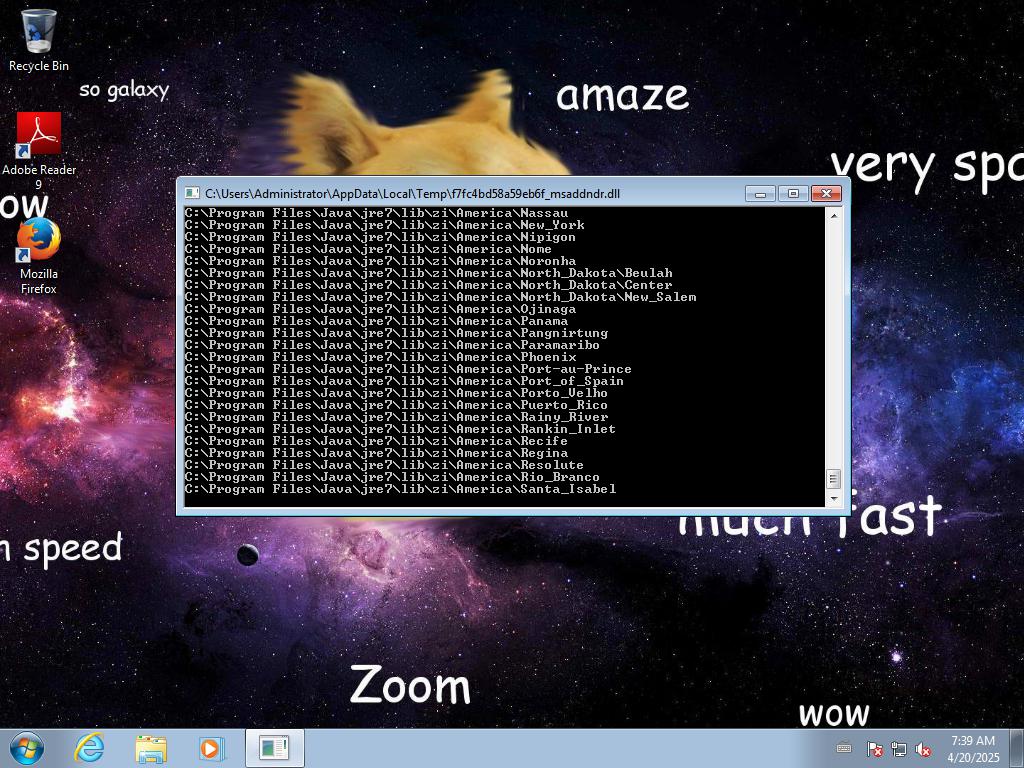Open the Windows Start menu
The image size is (1024, 768).
click(27, 748)
